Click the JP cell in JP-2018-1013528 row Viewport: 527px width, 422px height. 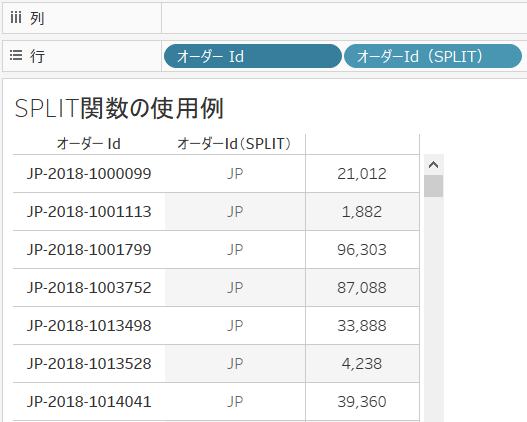pos(235,364)
